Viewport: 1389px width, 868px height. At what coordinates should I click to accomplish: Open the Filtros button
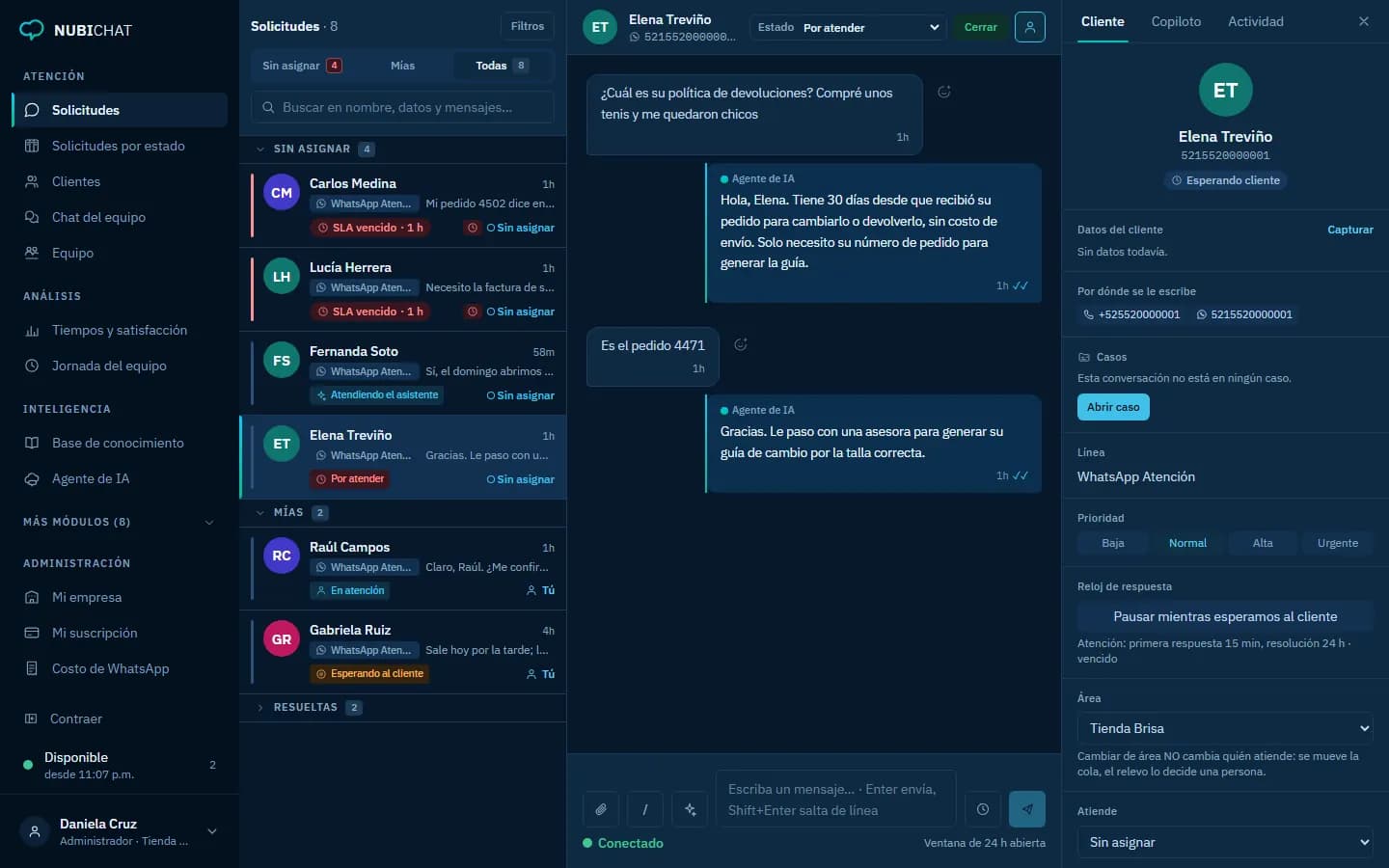528,26
